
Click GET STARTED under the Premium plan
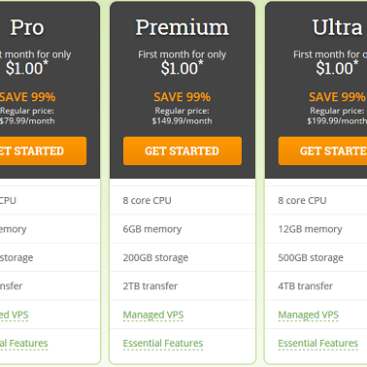(x=182, y=151)
